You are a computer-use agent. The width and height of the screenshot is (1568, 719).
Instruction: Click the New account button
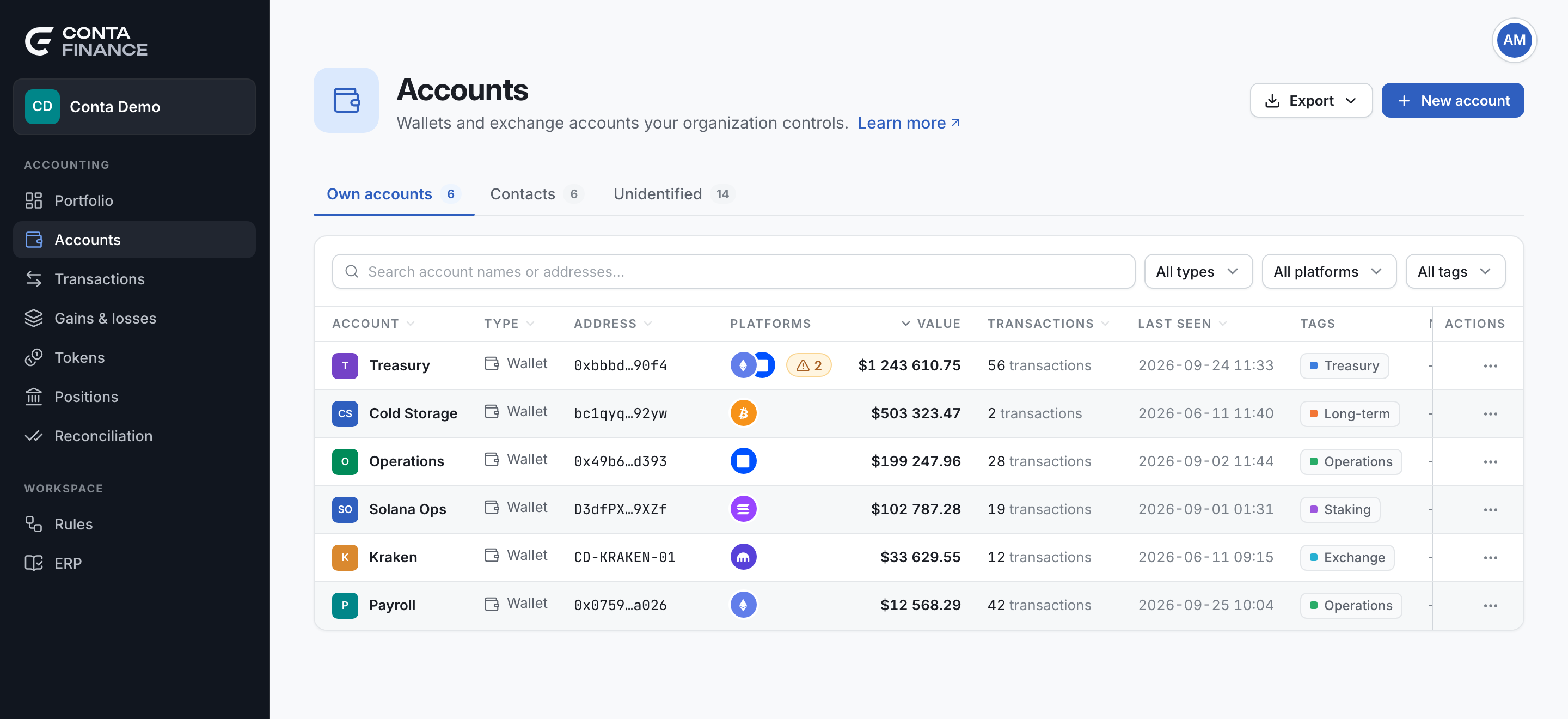[1453, 100]
